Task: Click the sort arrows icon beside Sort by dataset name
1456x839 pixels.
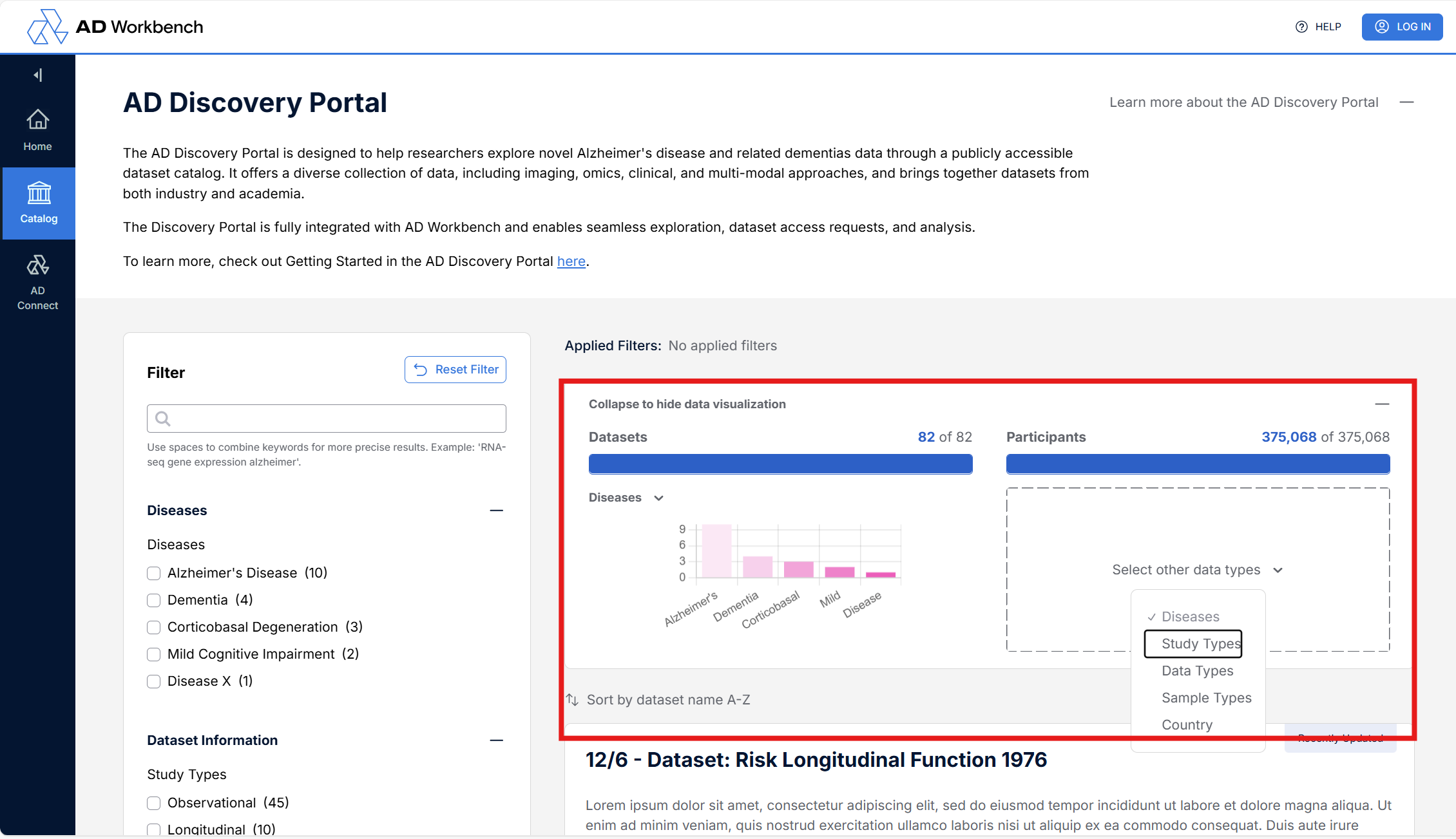Action: coord(572,699)
